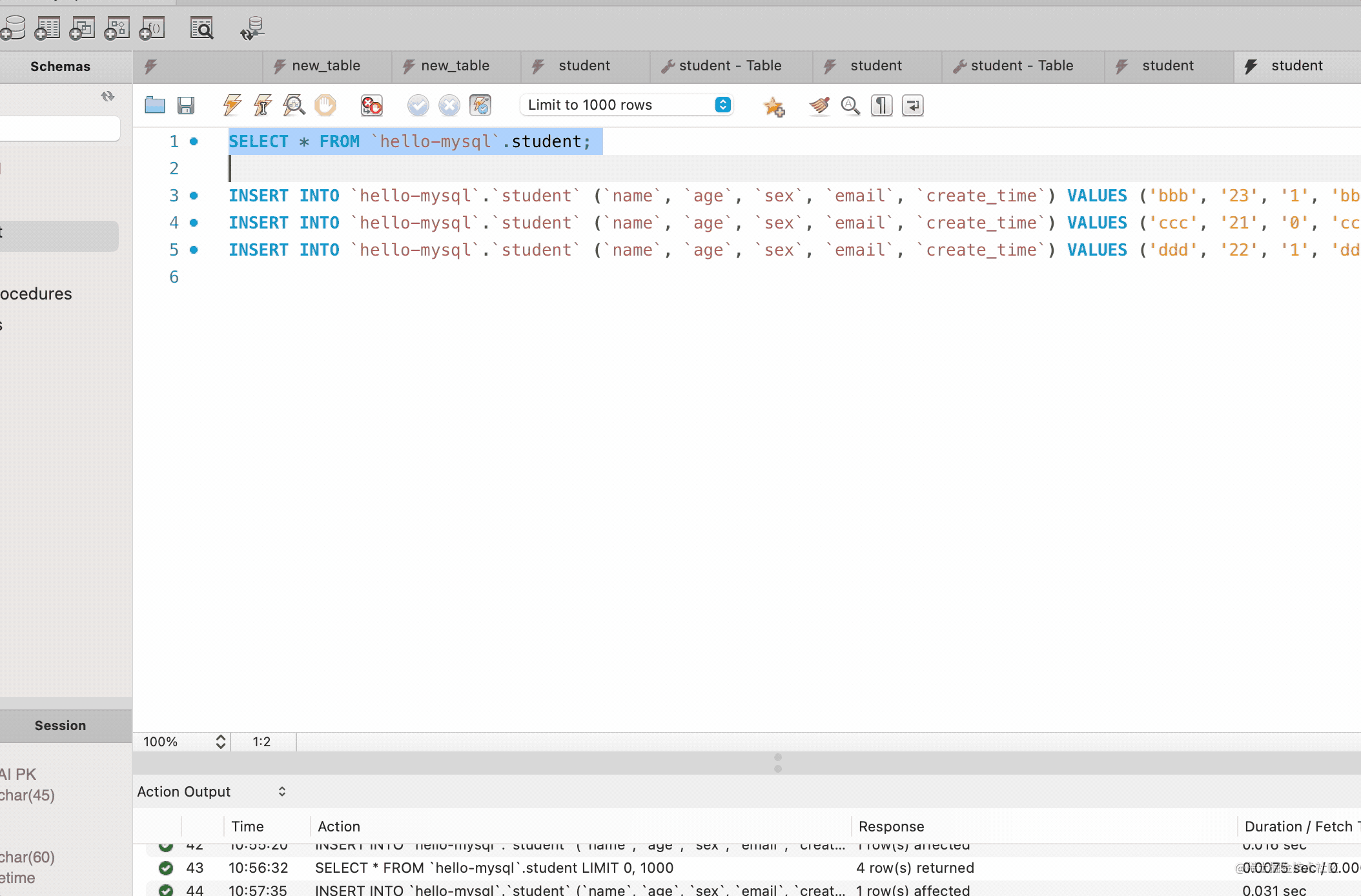1361x896 pixels.
Task: Click the Explain query magnifier icon
Action: 294,105
